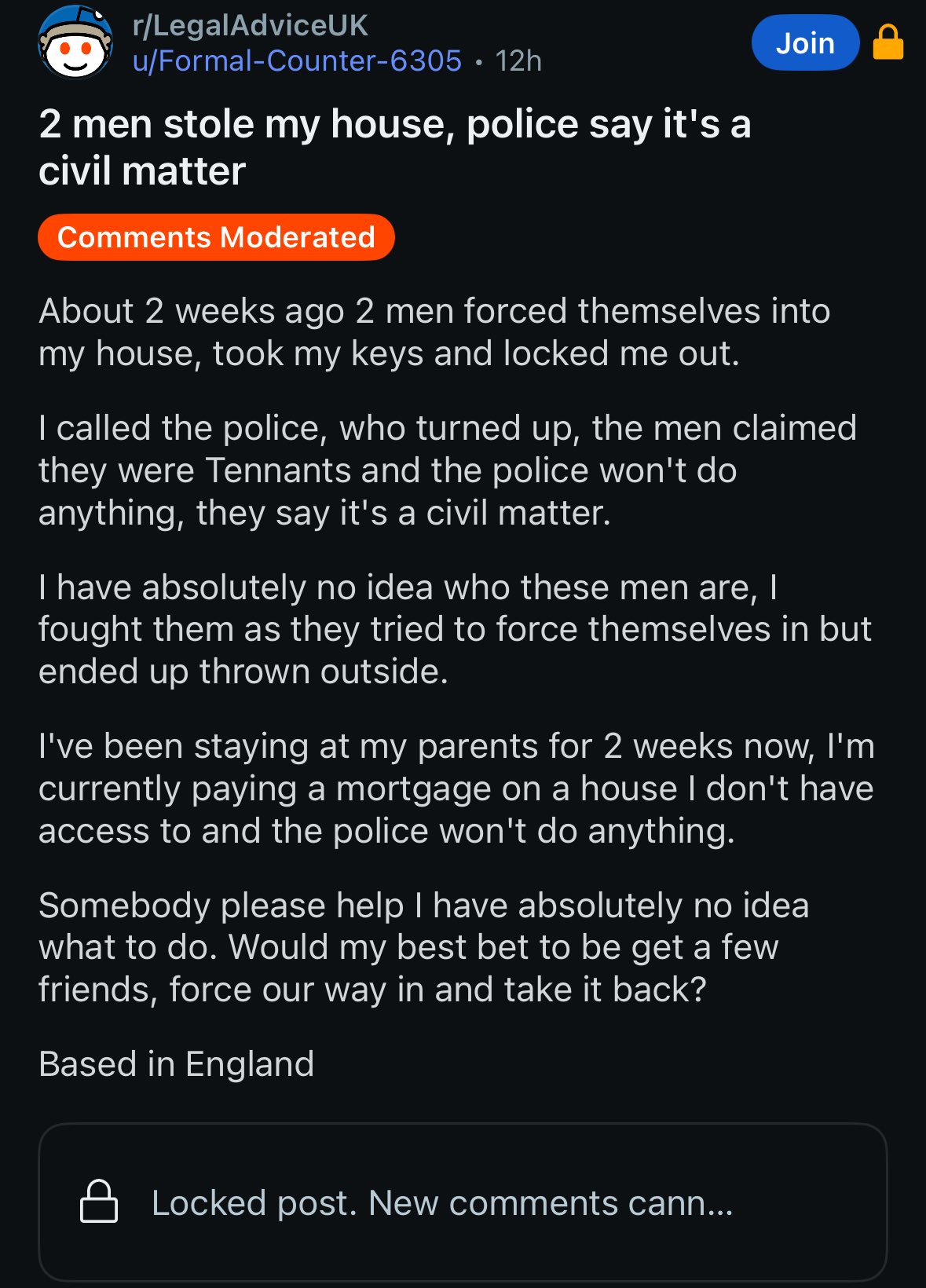Click the word 'Tennants' in the post
926x1288 pixels.
(277, 470)
